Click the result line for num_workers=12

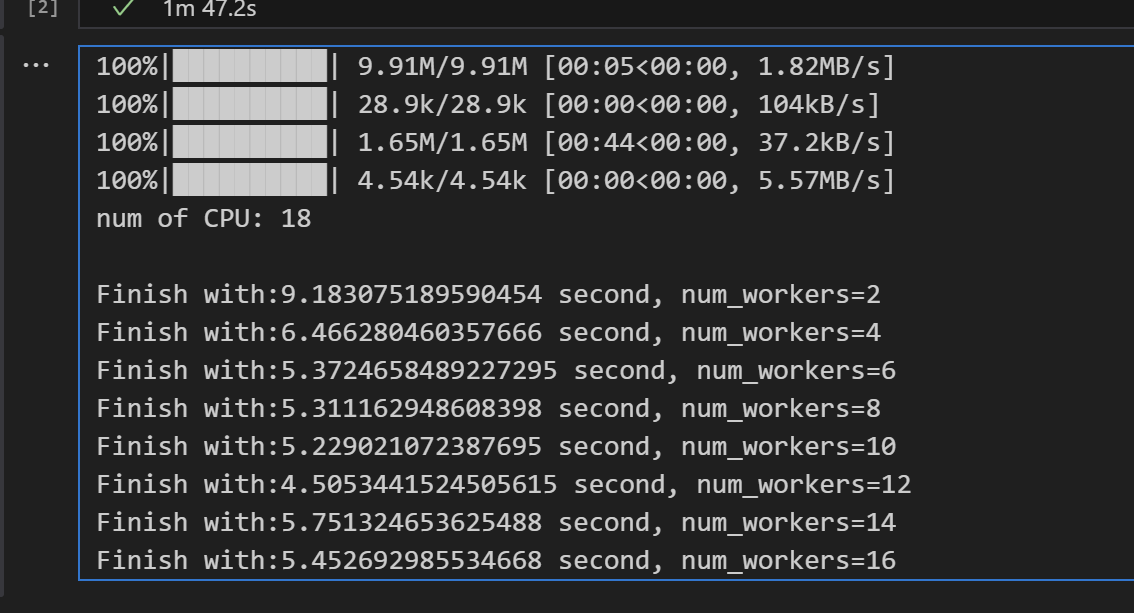[x=504, y=484]
